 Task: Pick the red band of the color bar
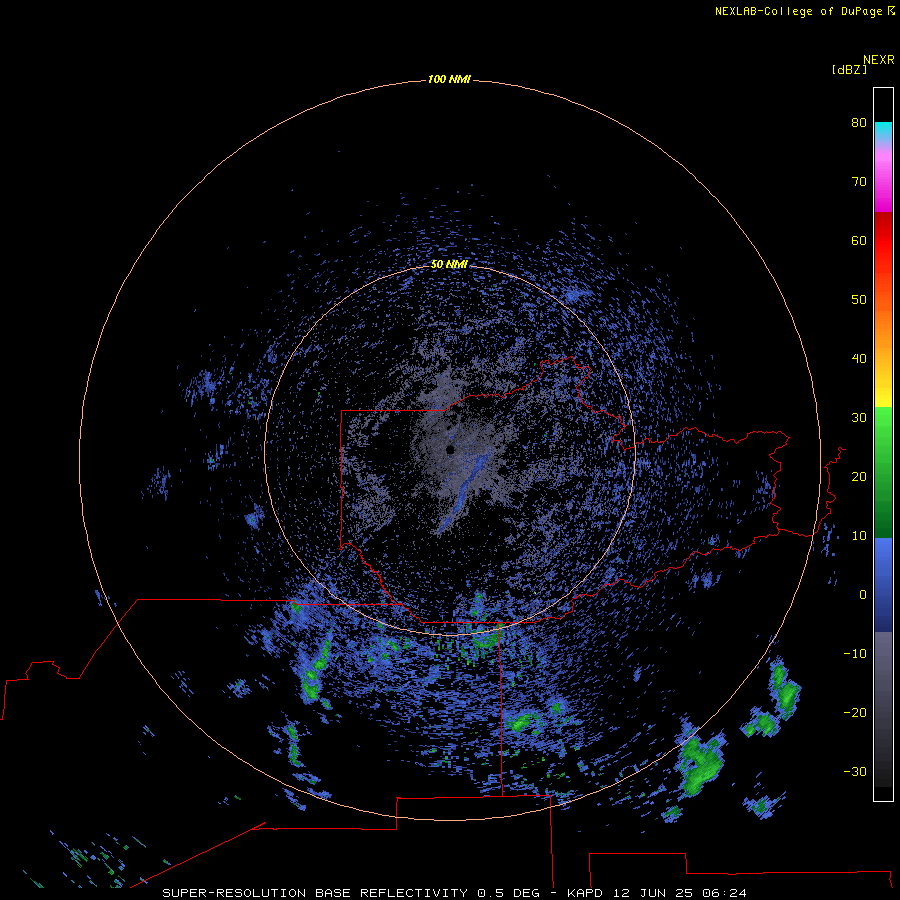coord(883,241)
